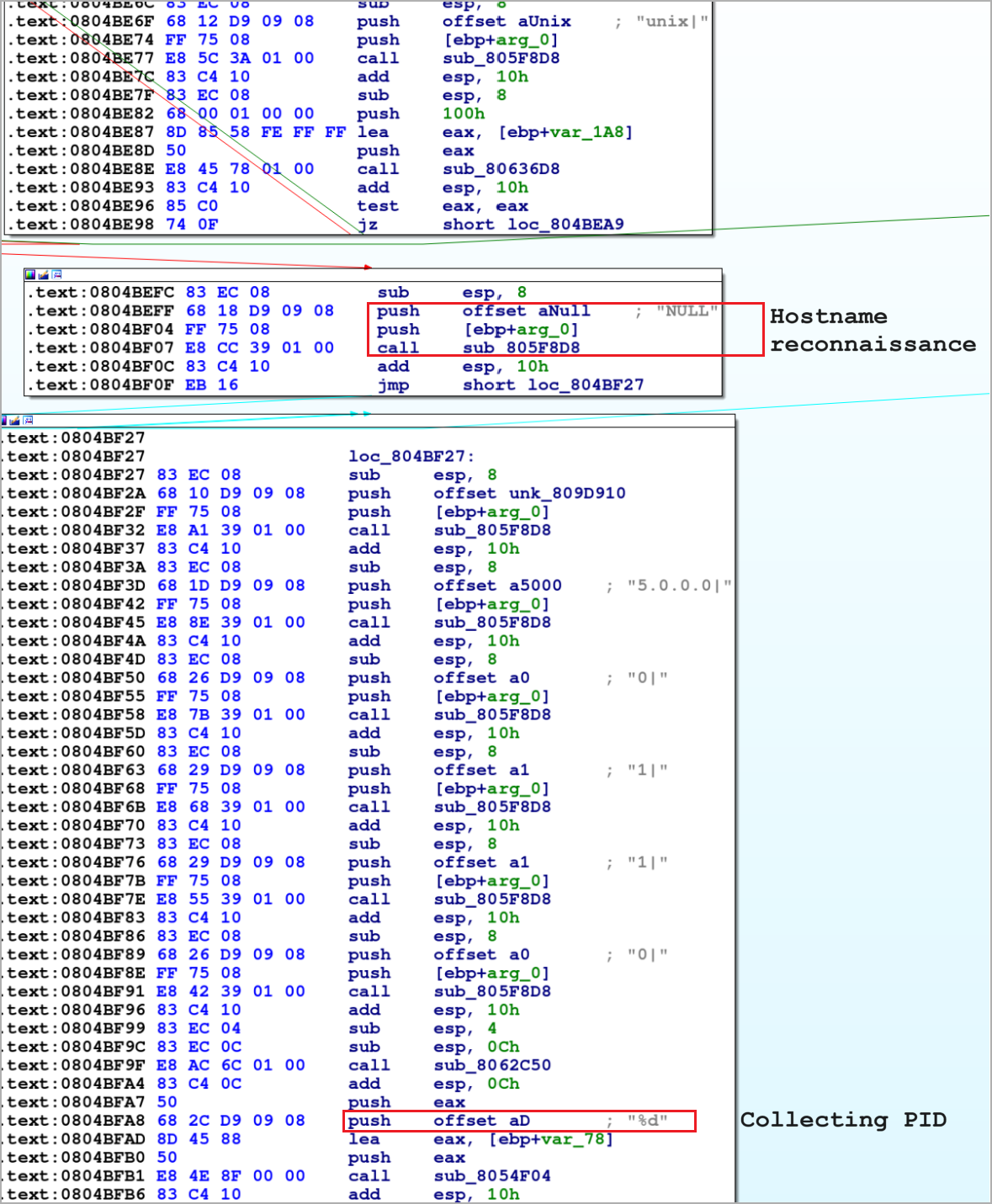Screen dimensions: 992x1204
Task: Click the pencil edit icon on the 0804BEFC block
Action: pos(43,274)
